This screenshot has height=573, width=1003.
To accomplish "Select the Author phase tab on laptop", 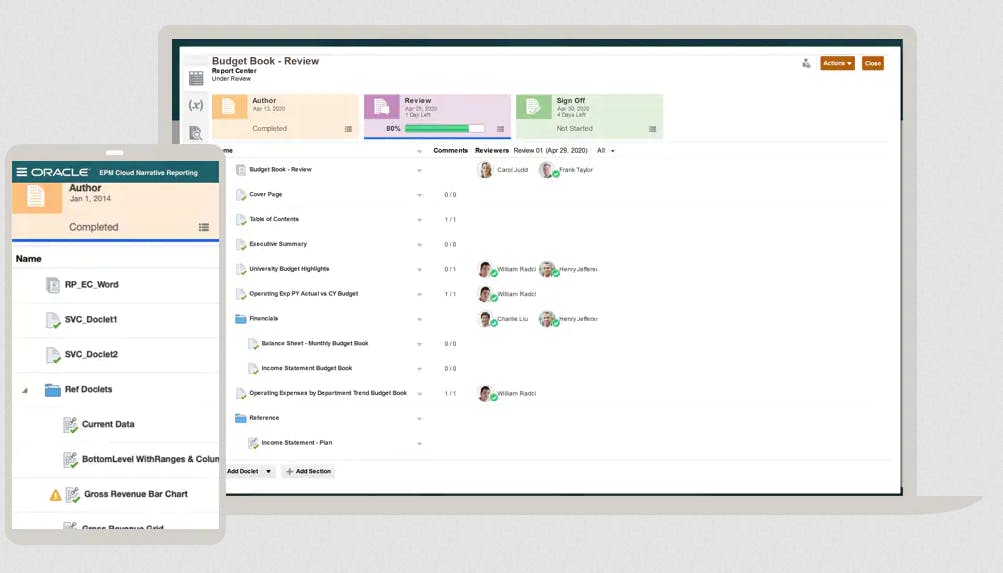I will (x=285, y=116).
